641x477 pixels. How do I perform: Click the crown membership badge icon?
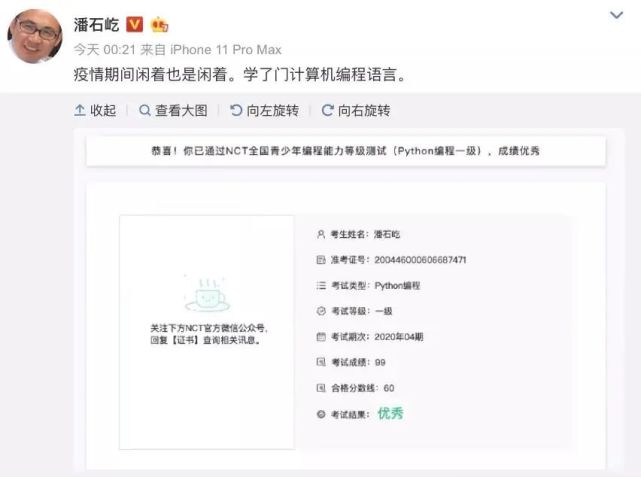click(x=159, y=25)
